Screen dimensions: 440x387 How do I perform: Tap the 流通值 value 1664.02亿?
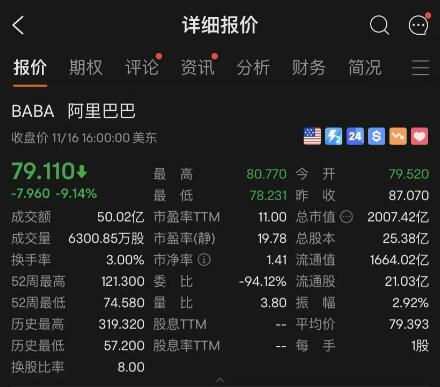pyautogui.click(x=399, y=260)
